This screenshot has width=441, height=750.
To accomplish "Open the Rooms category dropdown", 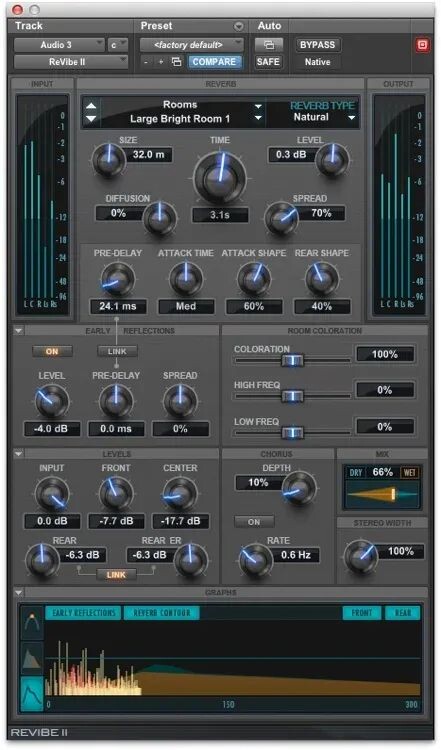I will tap(258, 106).
